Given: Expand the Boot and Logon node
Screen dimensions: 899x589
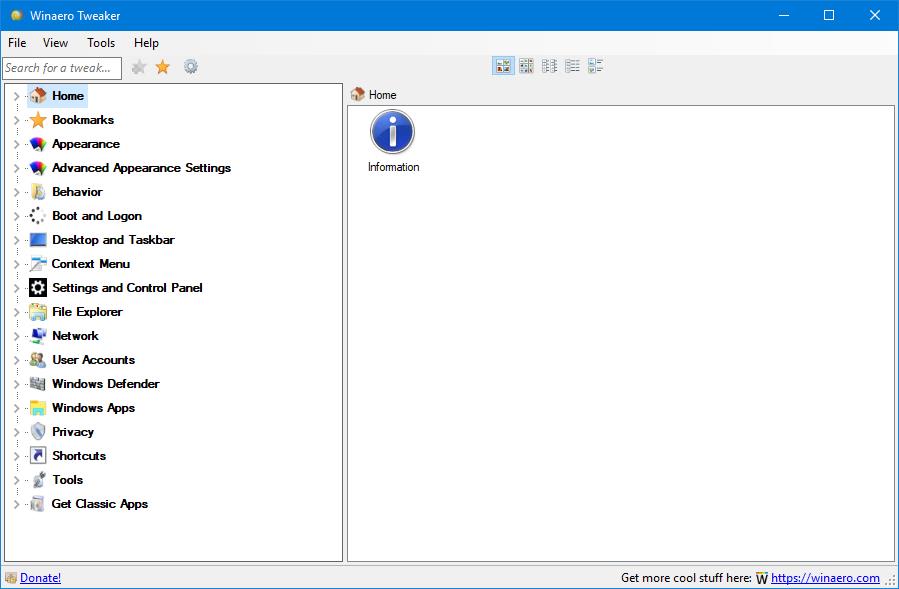Looking at the screenshot, I should click(x=17, y=216).
